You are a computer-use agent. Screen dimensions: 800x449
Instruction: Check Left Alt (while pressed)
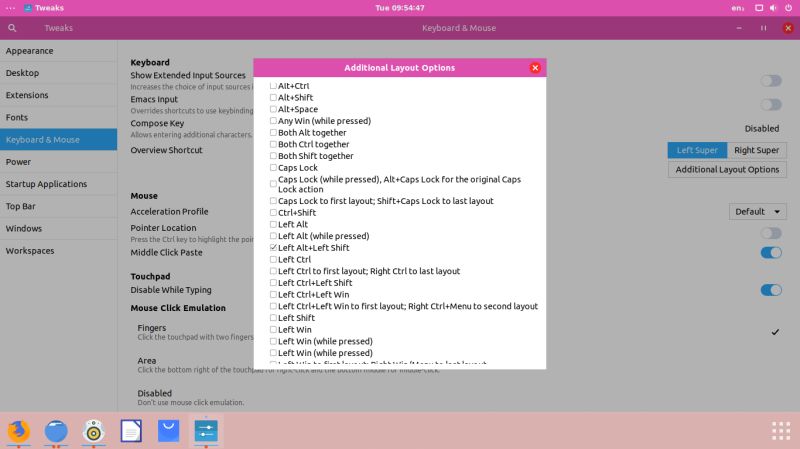pos(273,236)
